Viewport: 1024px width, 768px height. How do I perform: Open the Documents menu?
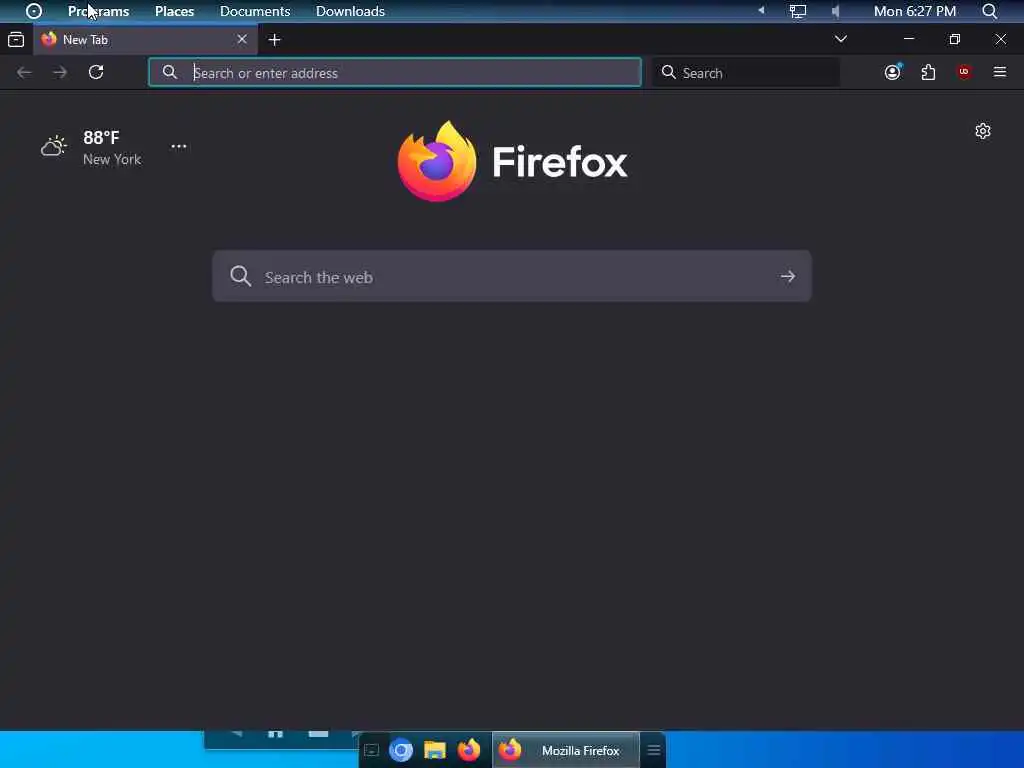255,11
